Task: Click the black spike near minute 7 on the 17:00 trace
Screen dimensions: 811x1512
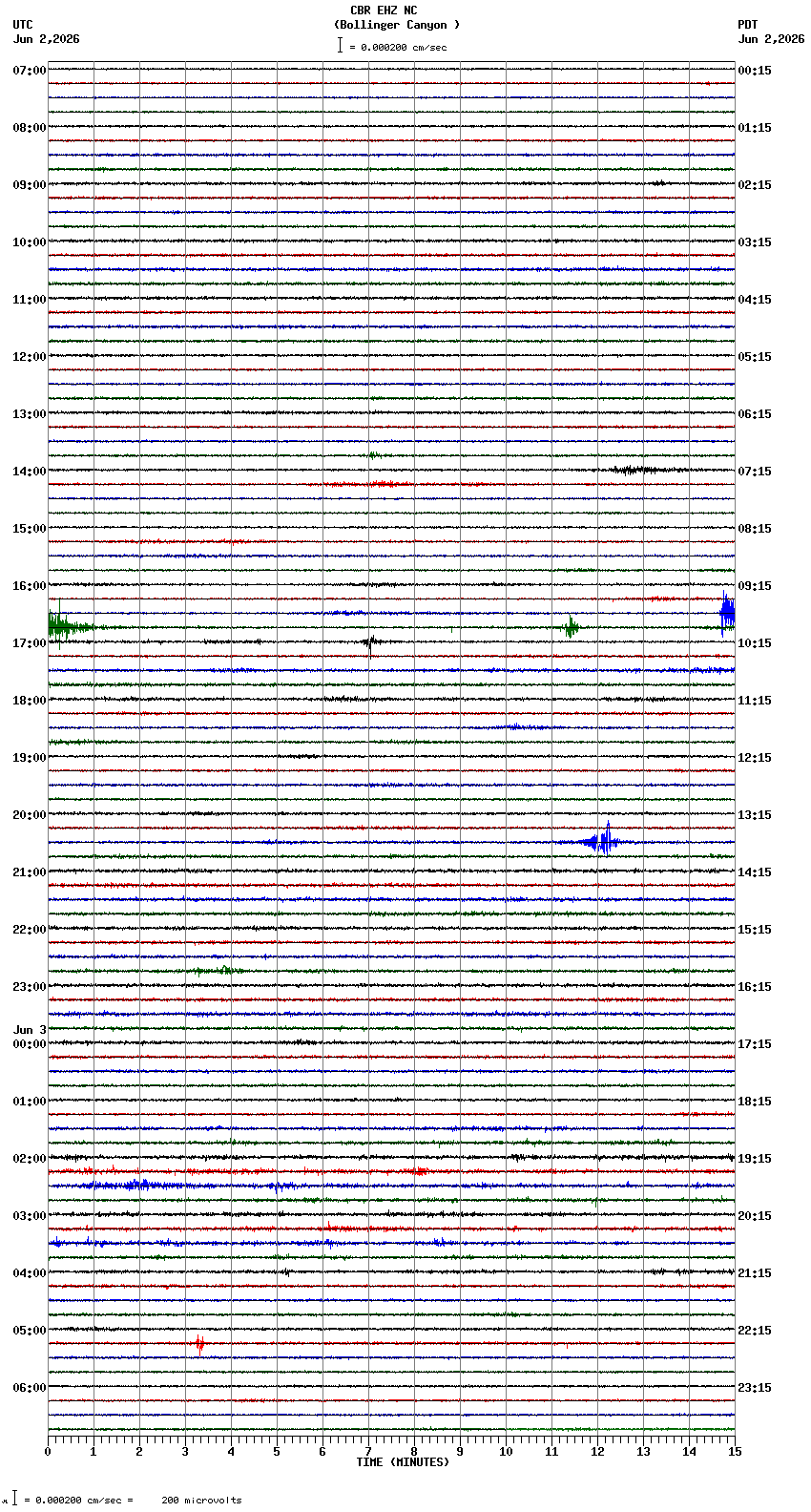Action: [x=370, y=642]
